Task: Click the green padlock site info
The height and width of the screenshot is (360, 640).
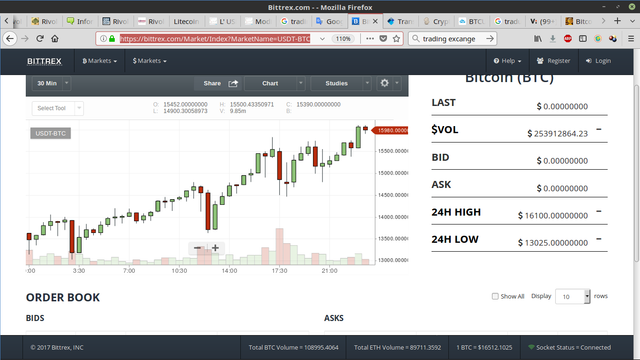Action: pyautogui.click(x=112, y=39)
